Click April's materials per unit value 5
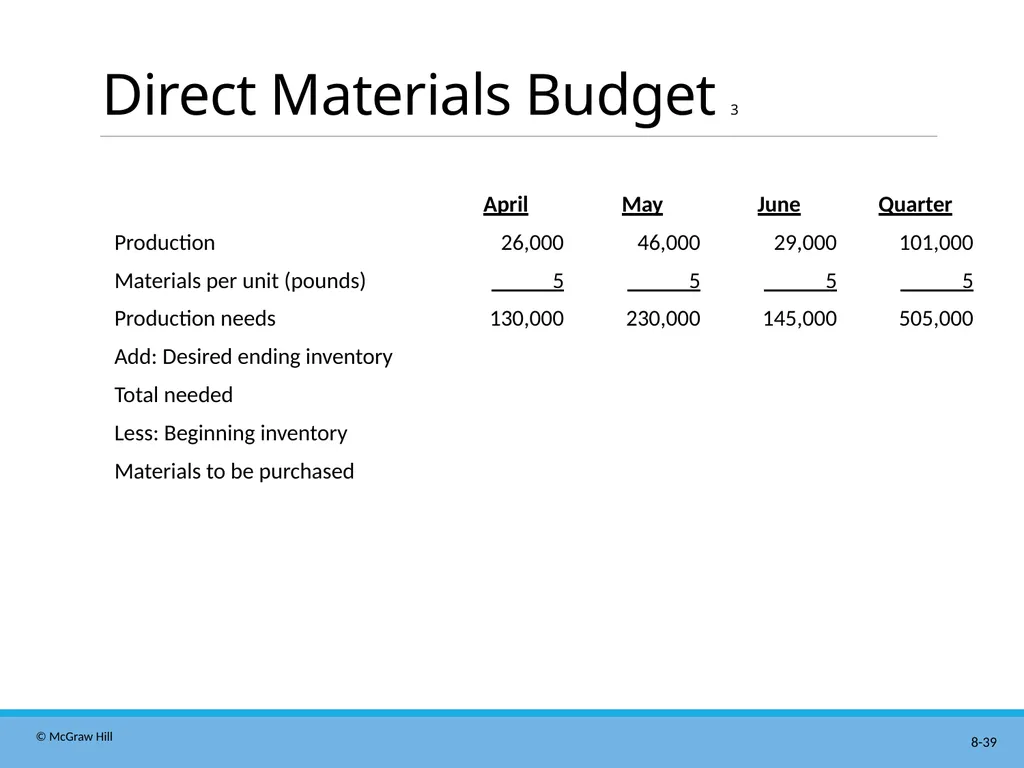The width and height of the screenshot is (1024, 768). (558, 281)
